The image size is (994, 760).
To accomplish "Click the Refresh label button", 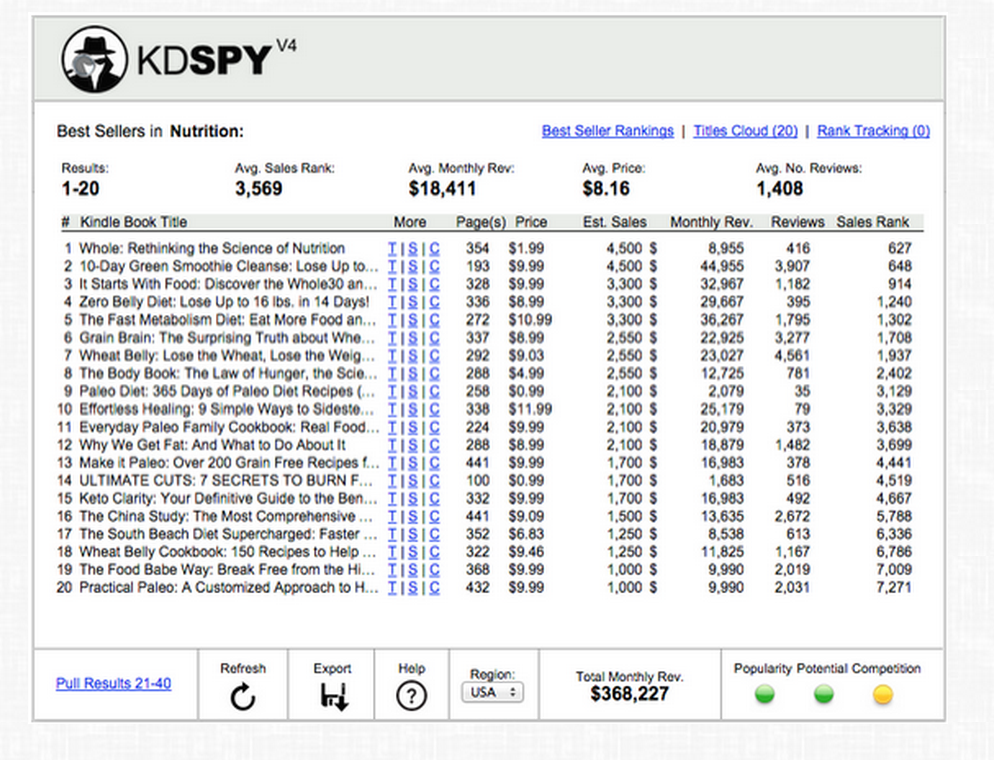I will point(243,668).
